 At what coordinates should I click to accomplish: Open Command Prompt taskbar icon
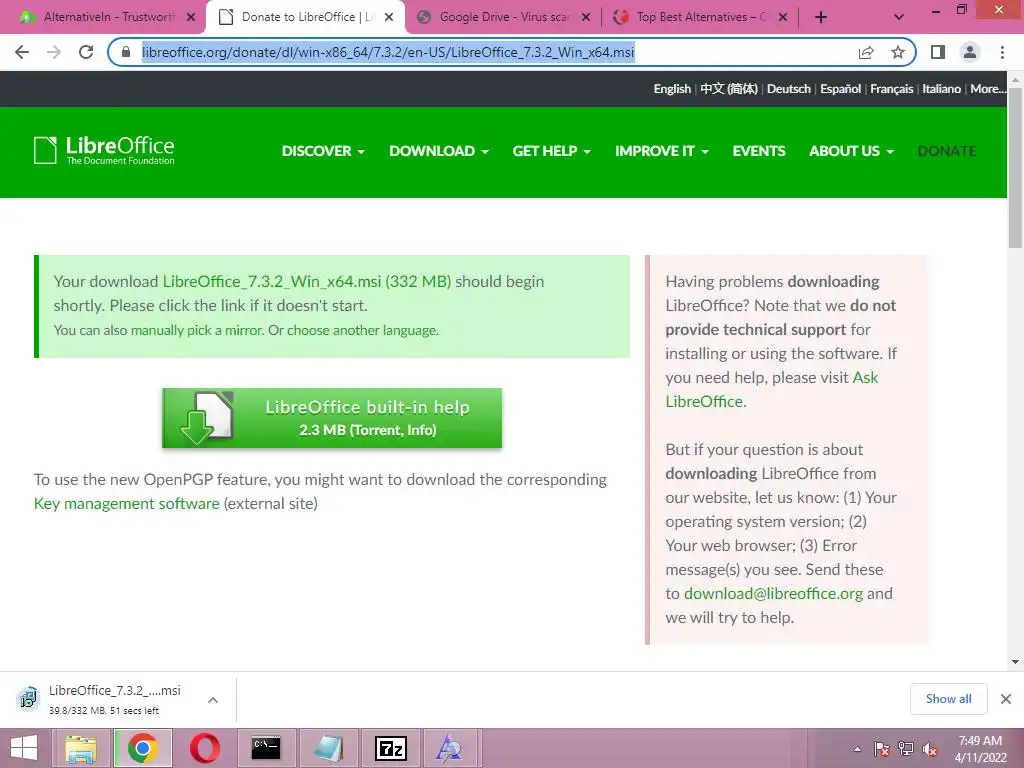(266, 748)
